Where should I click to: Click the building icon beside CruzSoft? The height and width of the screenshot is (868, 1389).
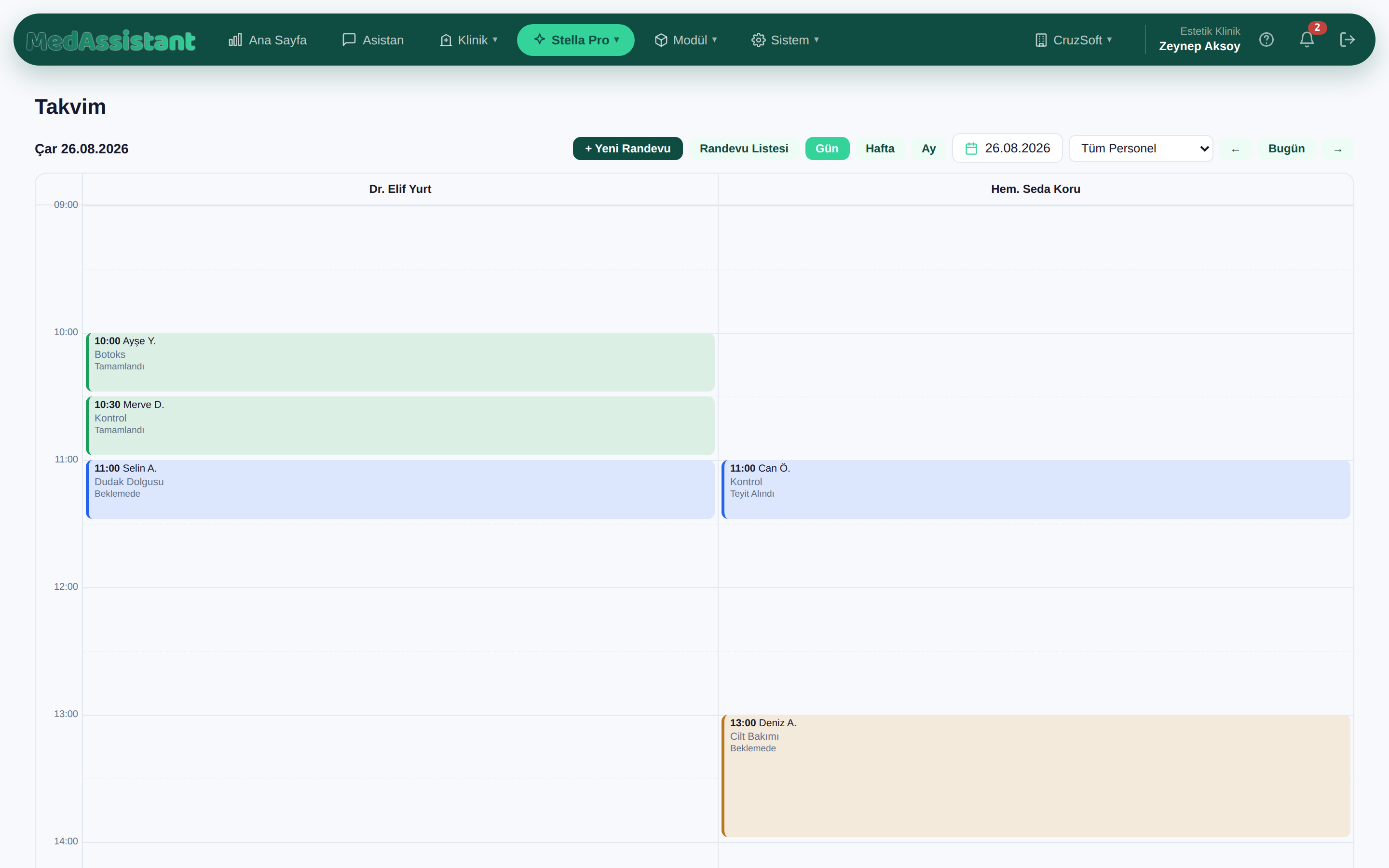pos(1041,40)
